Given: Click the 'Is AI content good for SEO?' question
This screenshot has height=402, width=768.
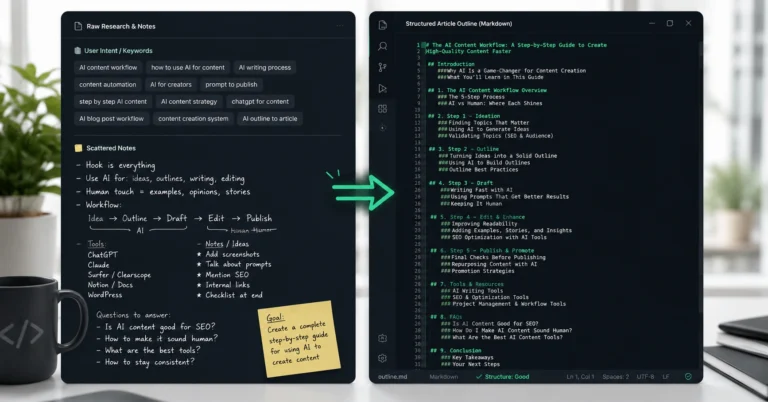Looking at the screenshot, I should click(x=160, y=327).
